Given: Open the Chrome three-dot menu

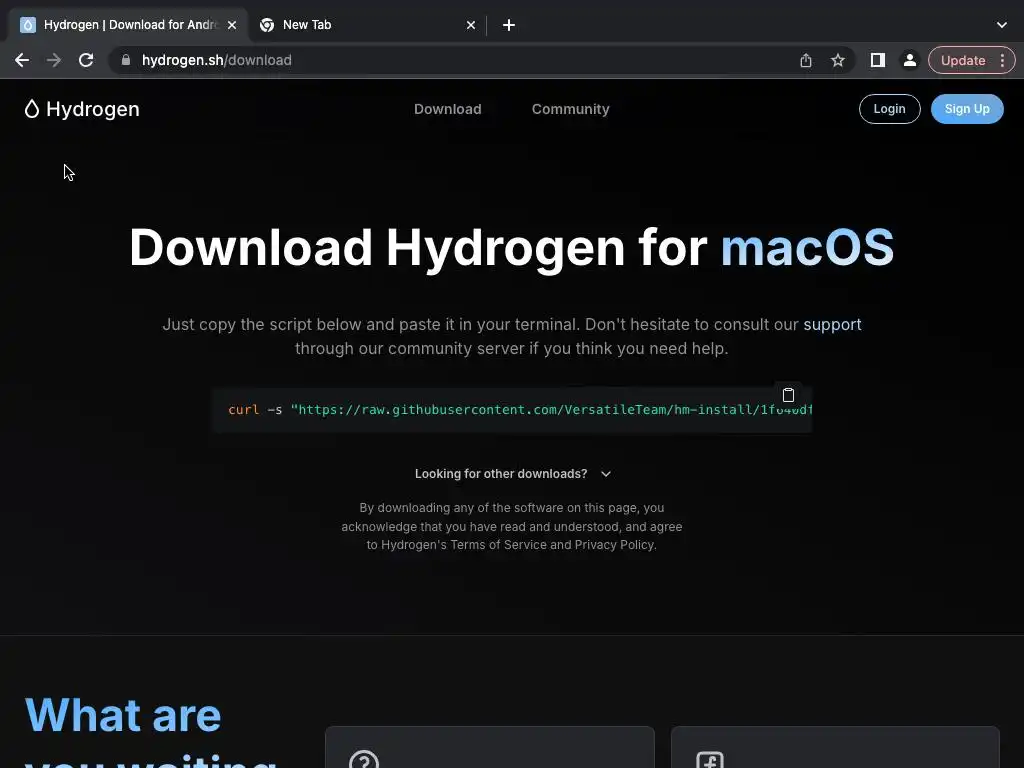Looking at the screenshot, I should (1002, 60).
